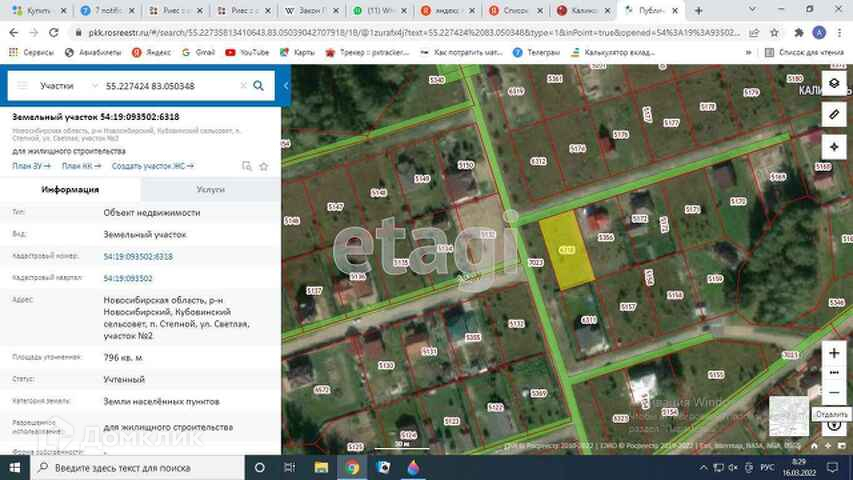This screenshot has width=853, height=480.
Task: Open the Яндекс bookmark
Action: pyautogui.click(x=151, y=52)
